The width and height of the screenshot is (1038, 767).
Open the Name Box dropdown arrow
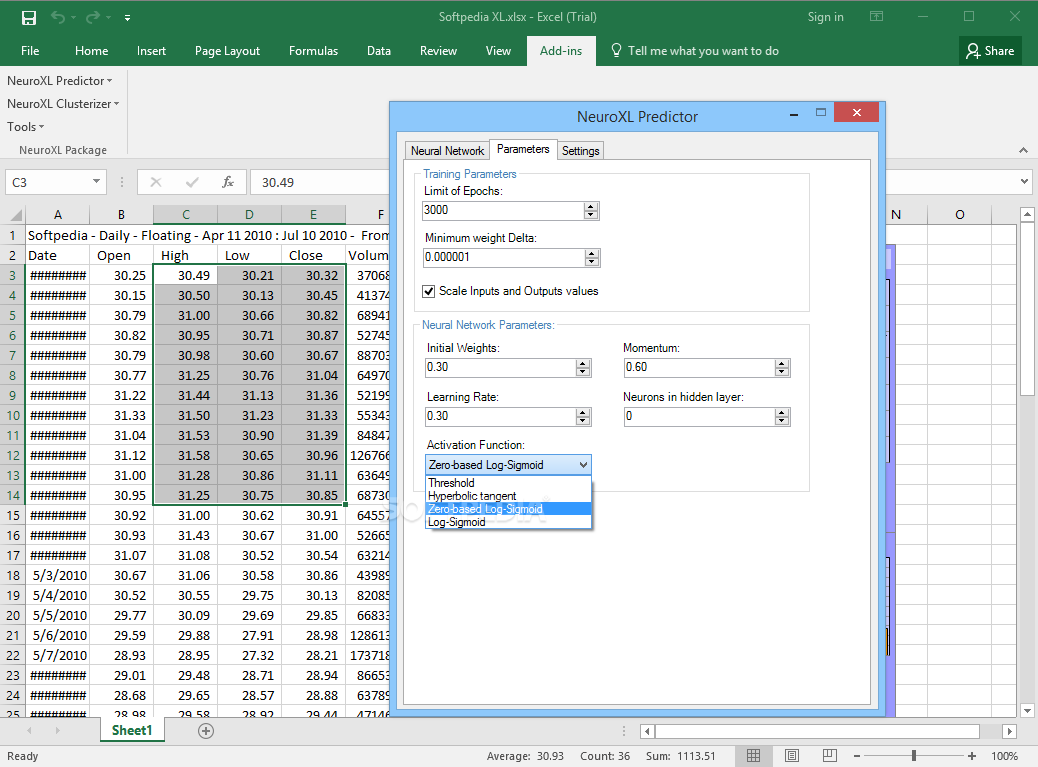(x=97, y=181)
